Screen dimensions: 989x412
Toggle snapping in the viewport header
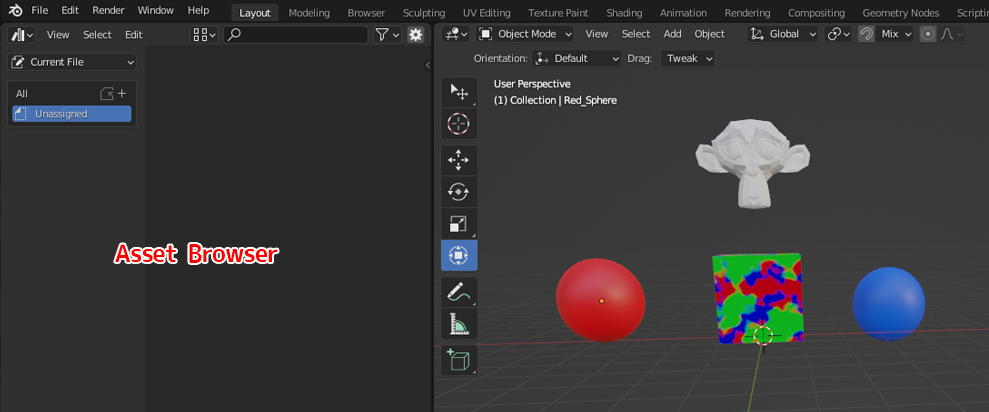pos(866,34)
